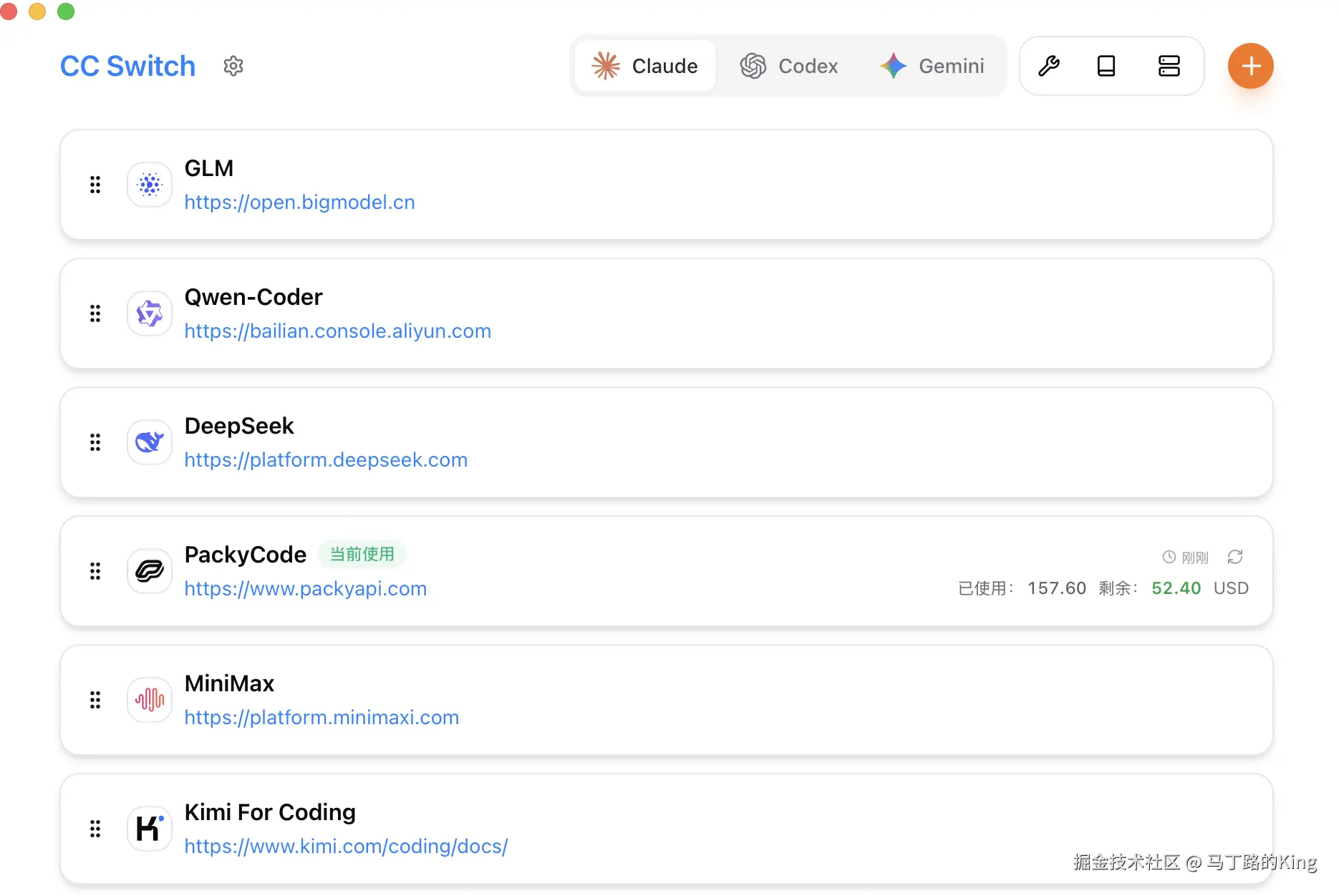Click the GLM drag handle
Screen dimensions: 1339x896
(95, 185)
